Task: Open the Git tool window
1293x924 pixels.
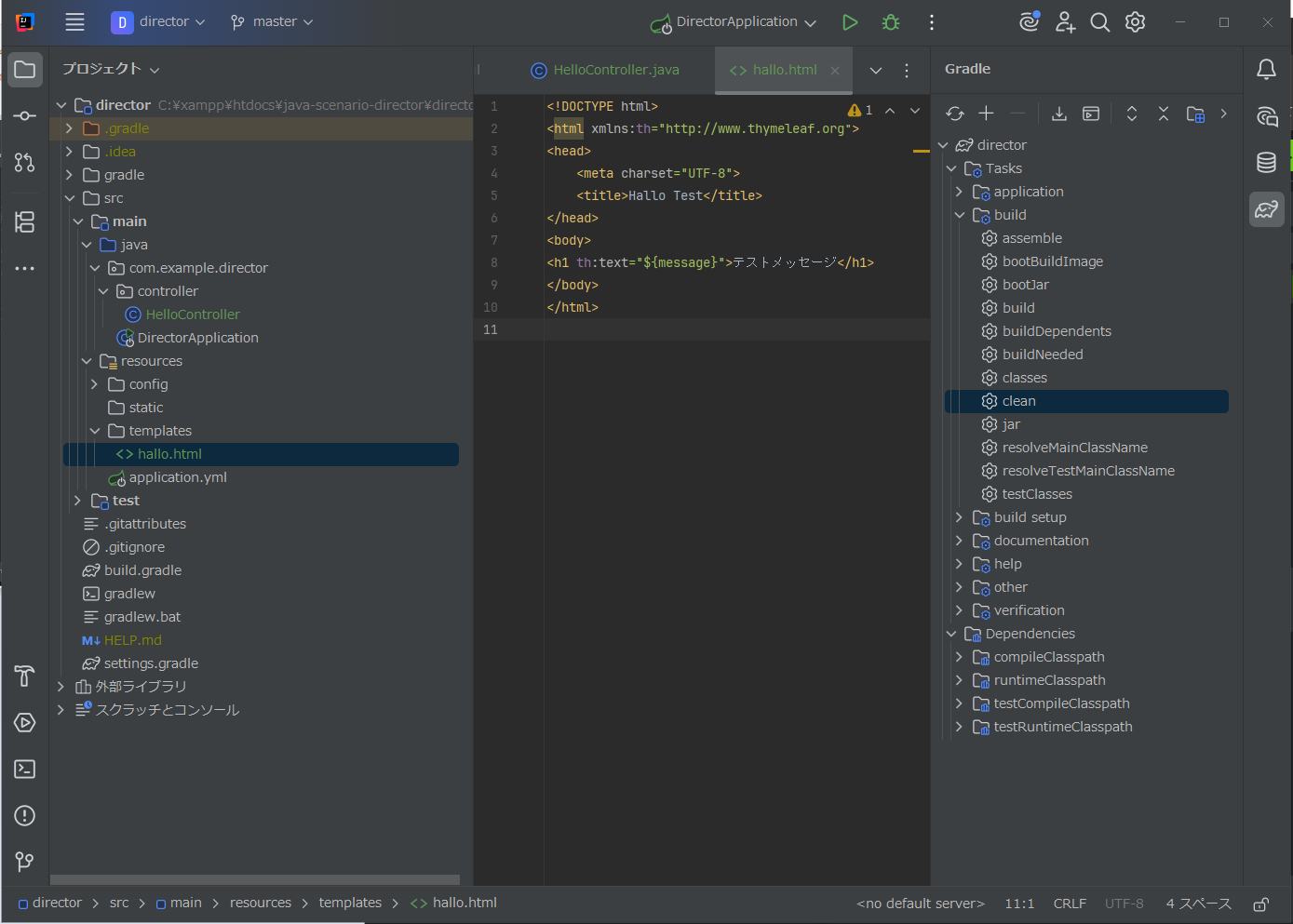Action: click(x=25, y=863)
